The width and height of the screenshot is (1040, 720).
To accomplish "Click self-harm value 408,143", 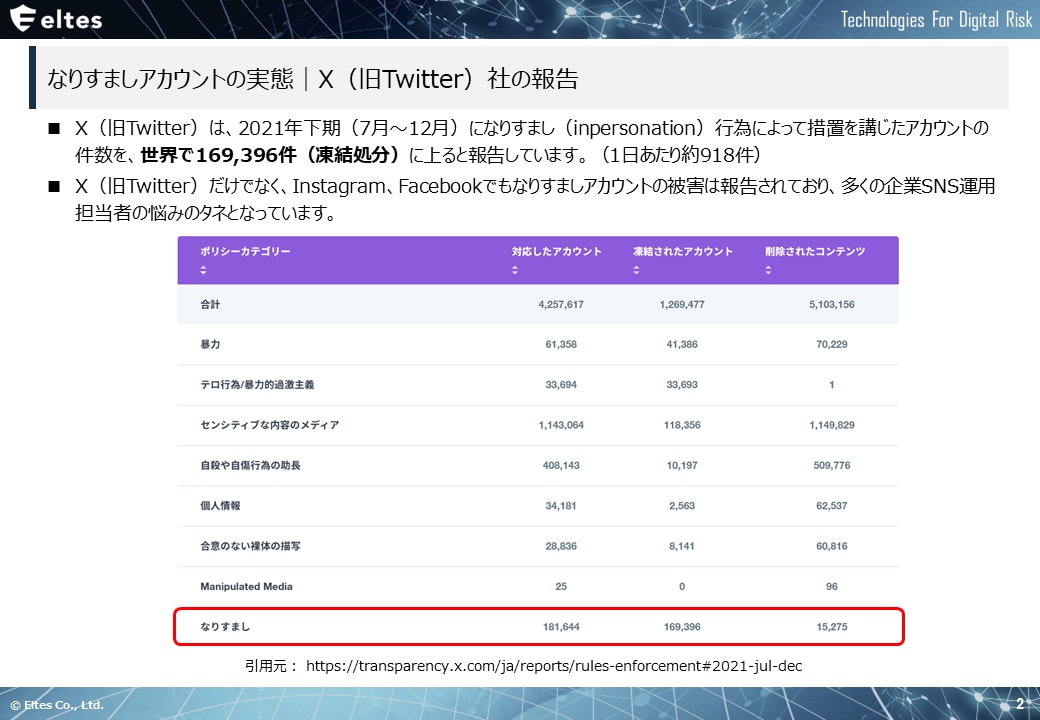I will (561, 465).
